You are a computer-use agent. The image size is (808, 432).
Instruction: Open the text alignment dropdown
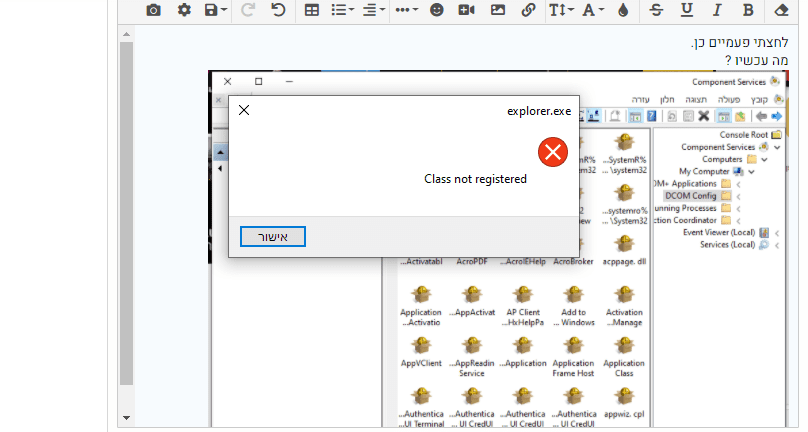tap(374, 10)
